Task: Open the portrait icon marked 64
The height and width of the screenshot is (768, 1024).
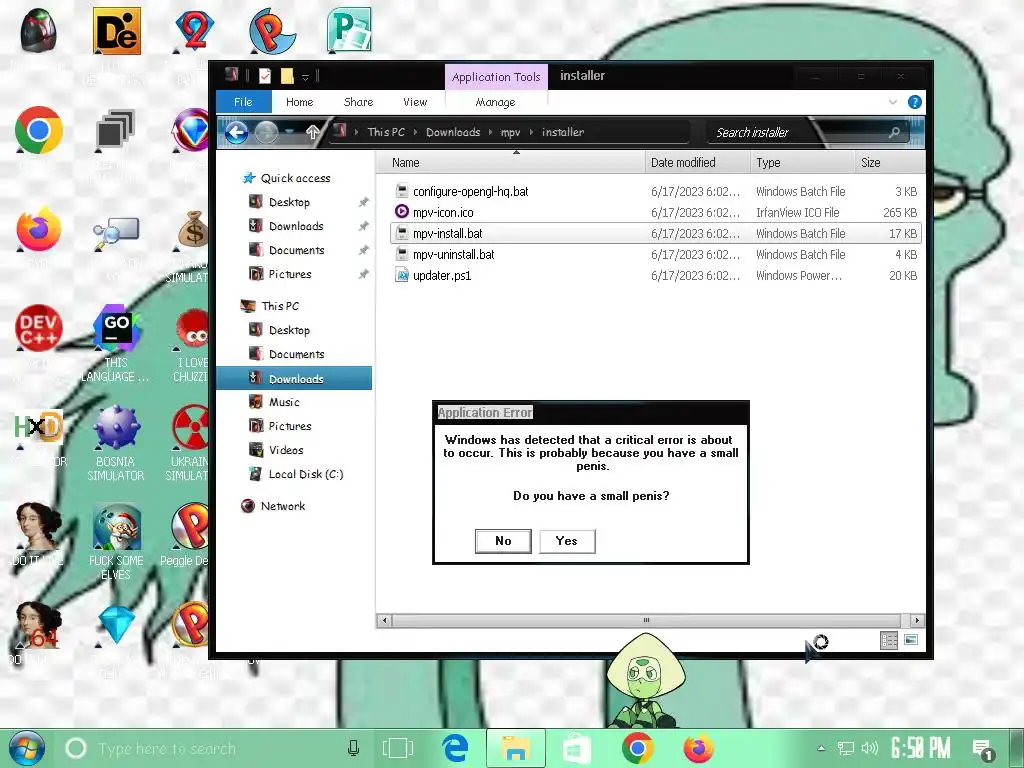Action: (x=39, y=625)
